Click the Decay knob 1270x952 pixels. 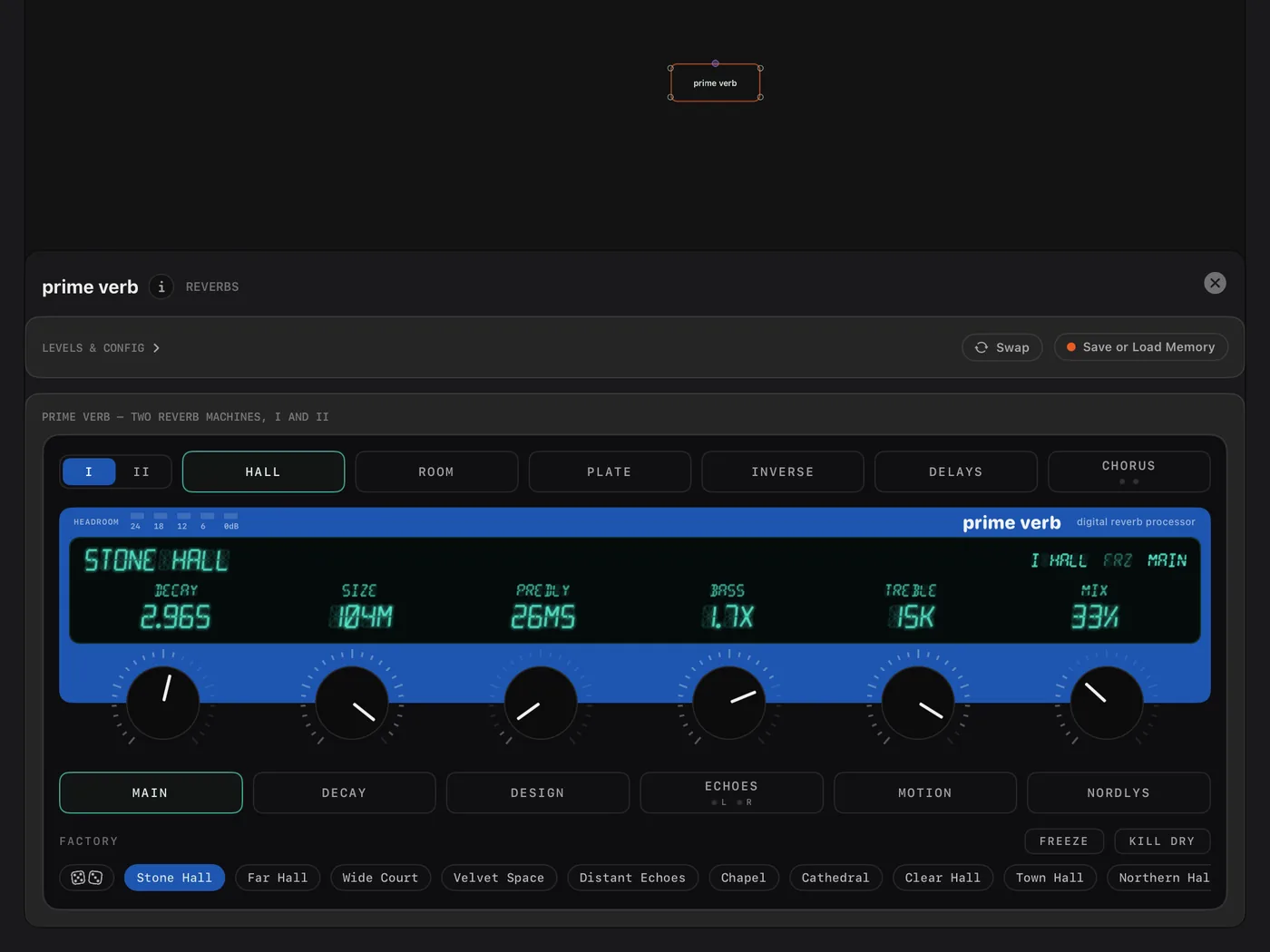coord(163,703)
